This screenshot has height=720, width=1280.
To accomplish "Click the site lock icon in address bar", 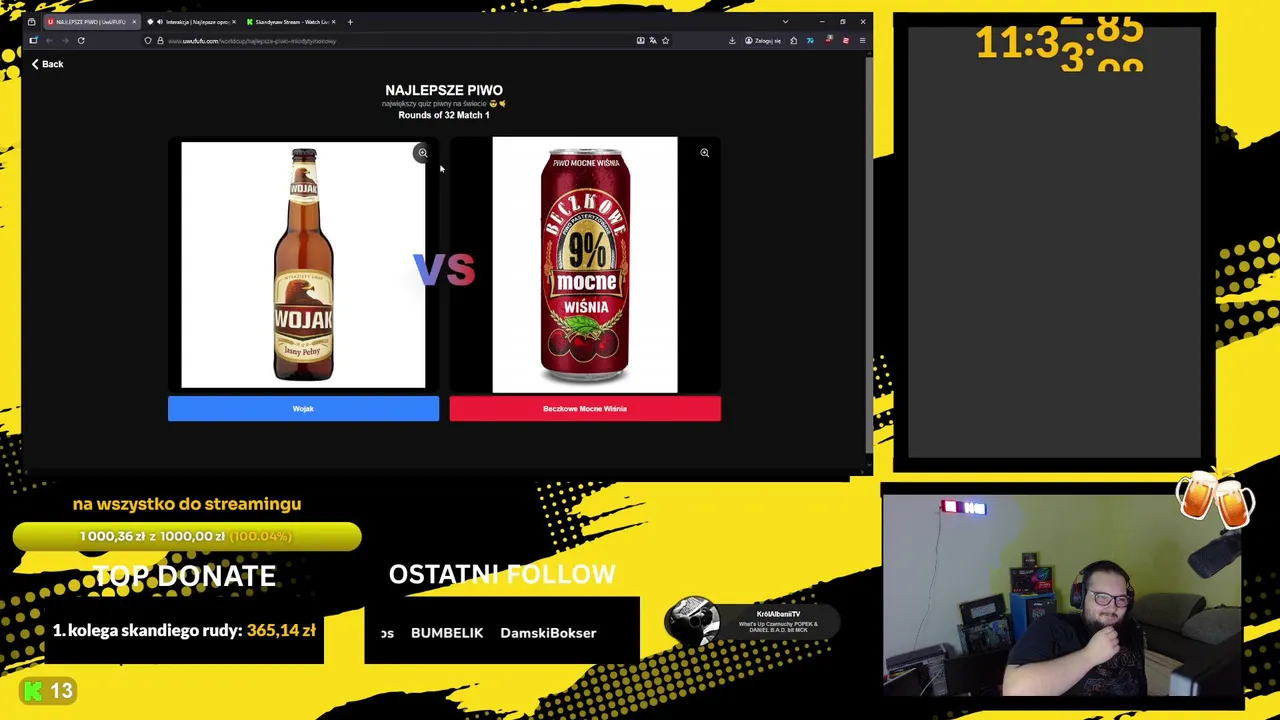I will [160, 41].
